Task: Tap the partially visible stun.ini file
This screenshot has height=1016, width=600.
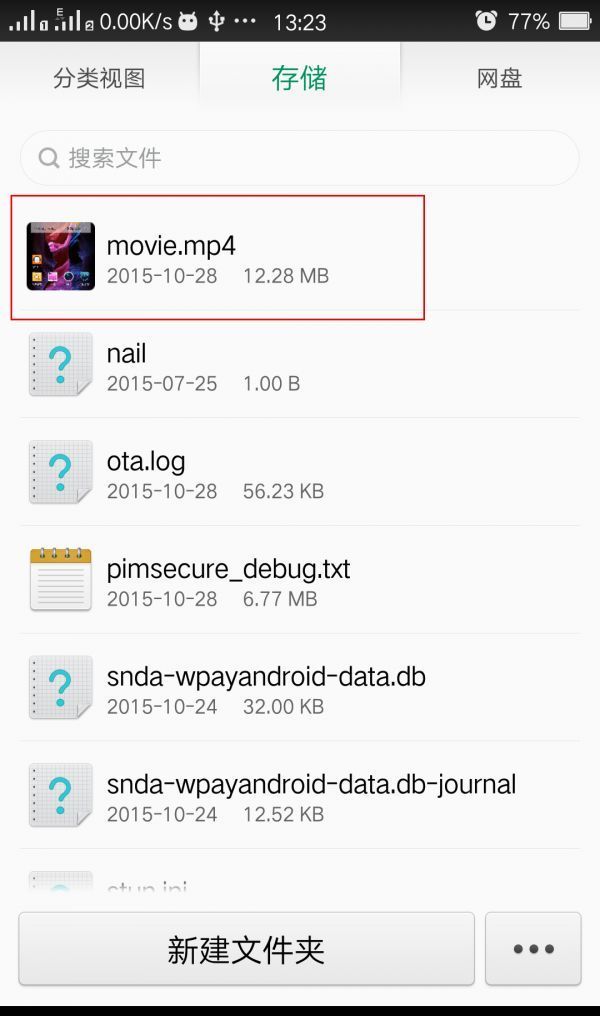Action: pyautogui.click(x=299, y=880)
